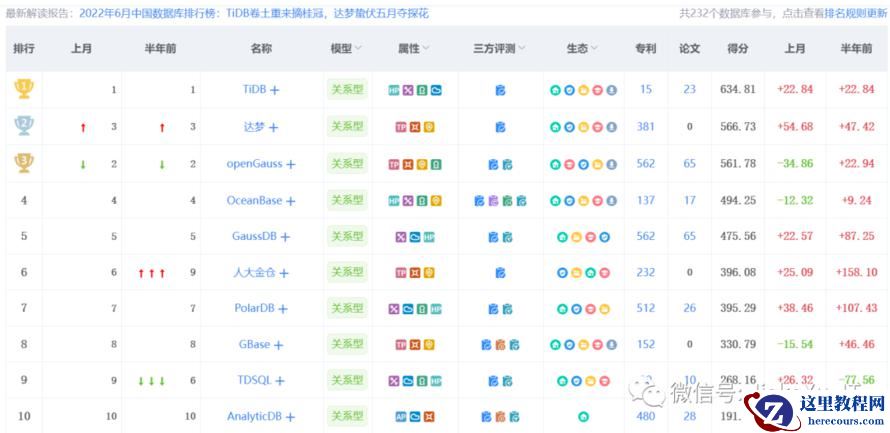Viewport: 890px width, 433px height.
Task: Open the TiDB database name link
Action: [x=254, y=90]
